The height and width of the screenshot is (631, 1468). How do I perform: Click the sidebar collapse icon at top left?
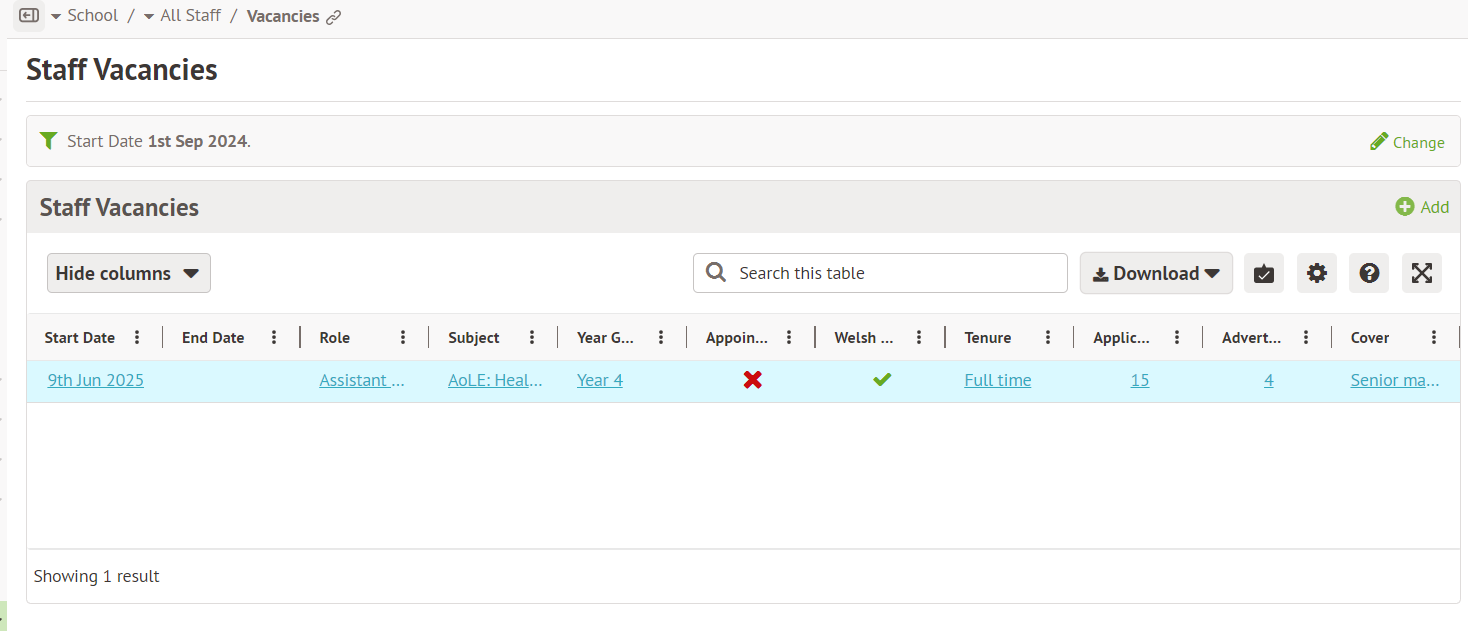click(x=29, y=16)
